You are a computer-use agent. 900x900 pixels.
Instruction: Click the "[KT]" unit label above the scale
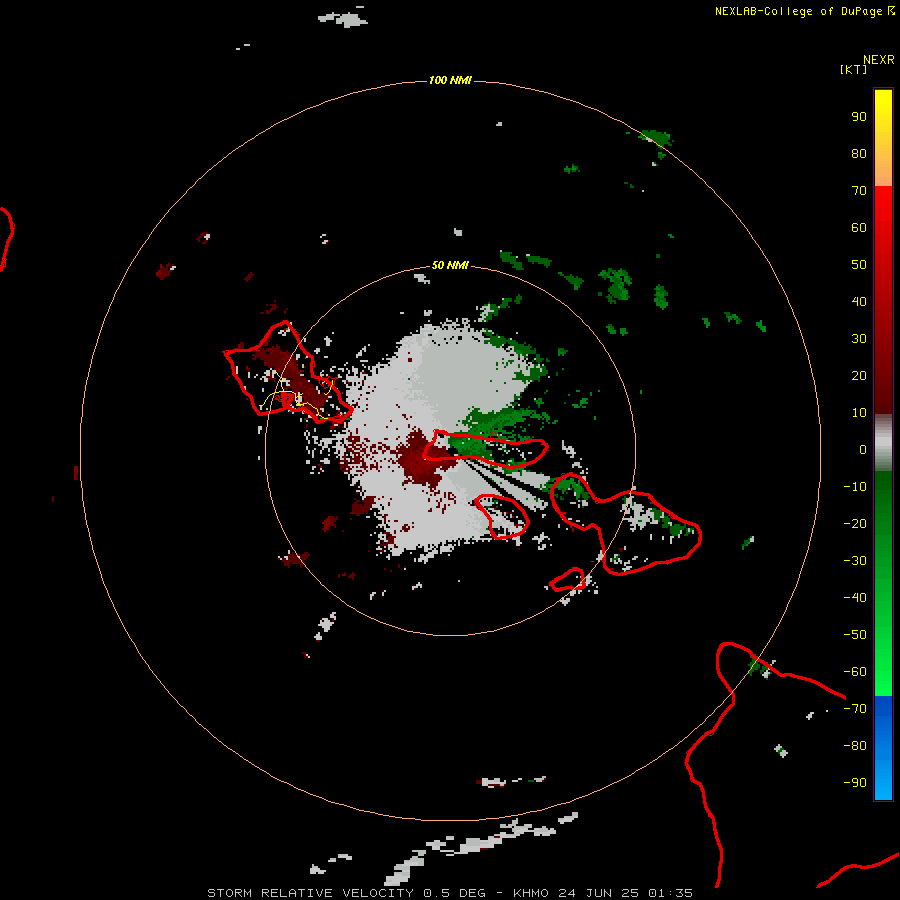(853, 69)
